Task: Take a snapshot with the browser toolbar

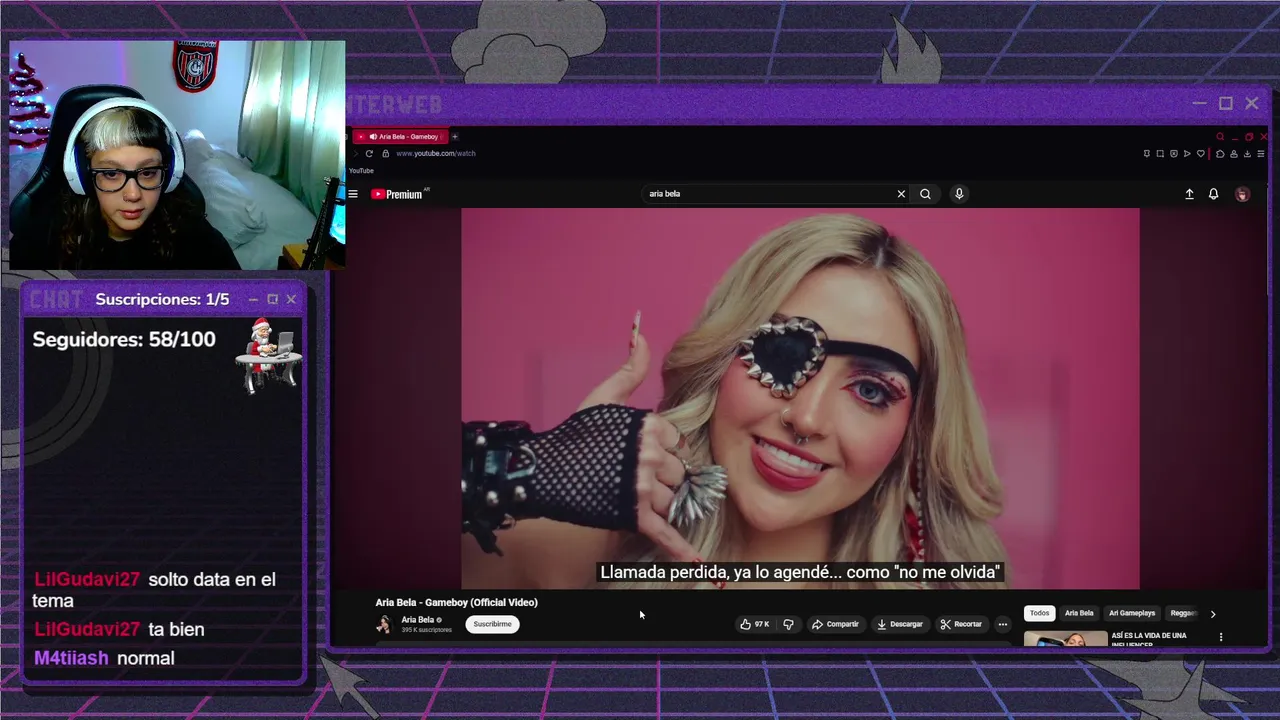Action: coord(1160,154)
